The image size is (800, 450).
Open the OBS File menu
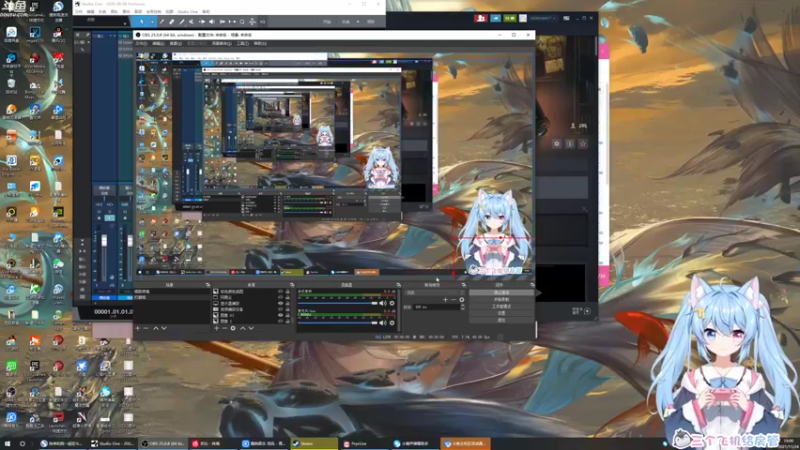point(141,43)
